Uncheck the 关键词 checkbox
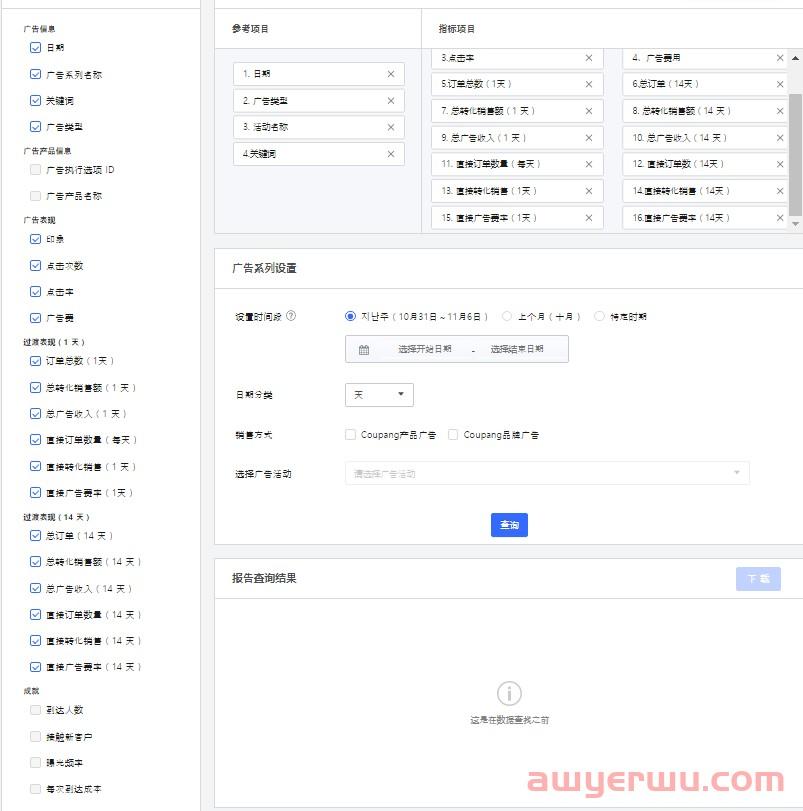The image size is (803, 811). pyautogui.click(x=36, y=101)
